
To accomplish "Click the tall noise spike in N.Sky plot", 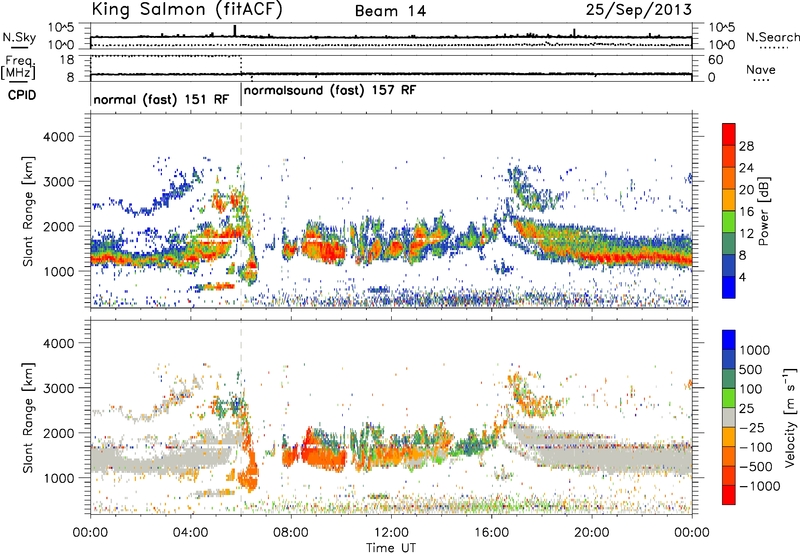I will pos(235,31).
